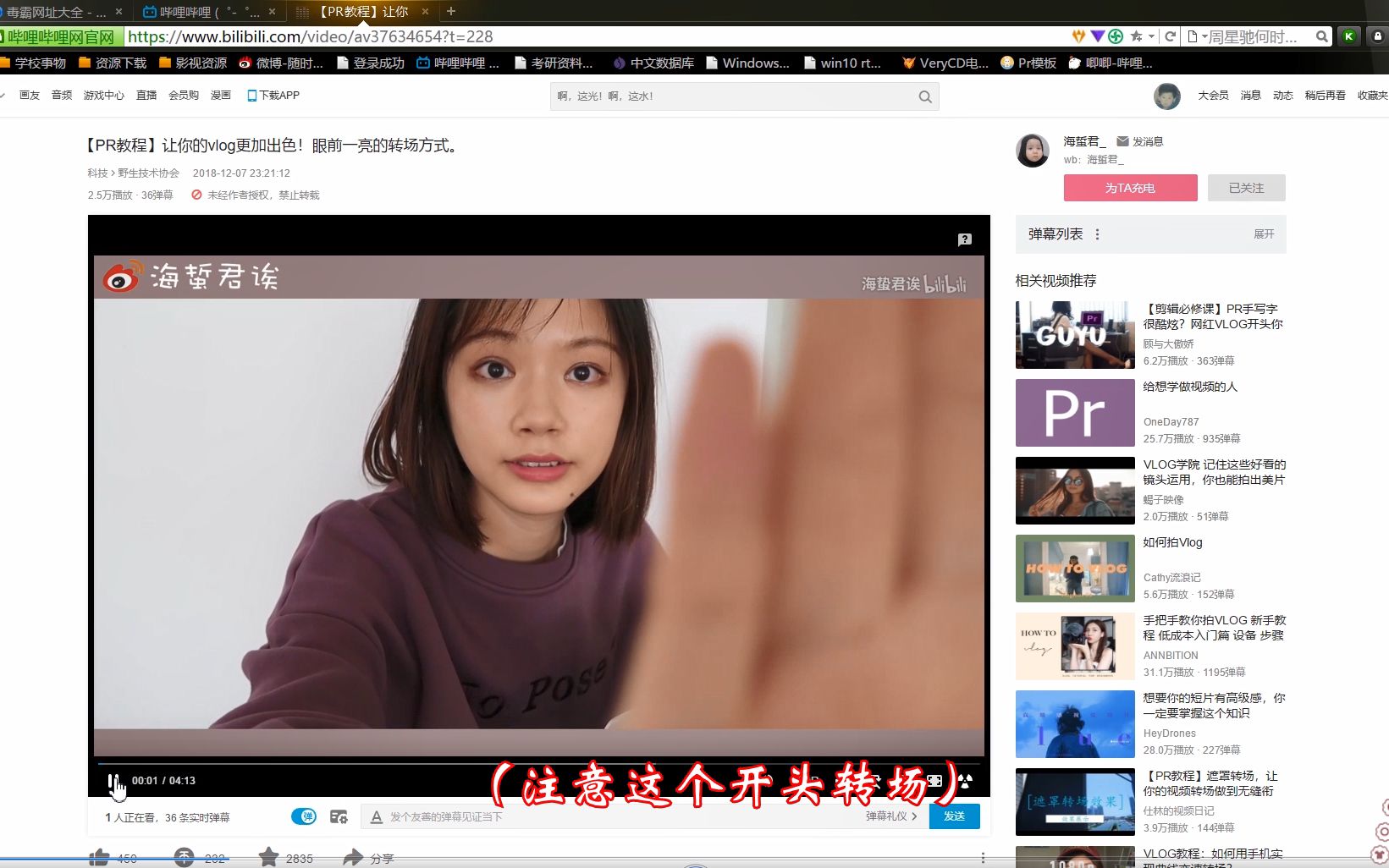Click the player help question mark icon
This screenshot has width=1389, height=868.
tap(965, 239)
